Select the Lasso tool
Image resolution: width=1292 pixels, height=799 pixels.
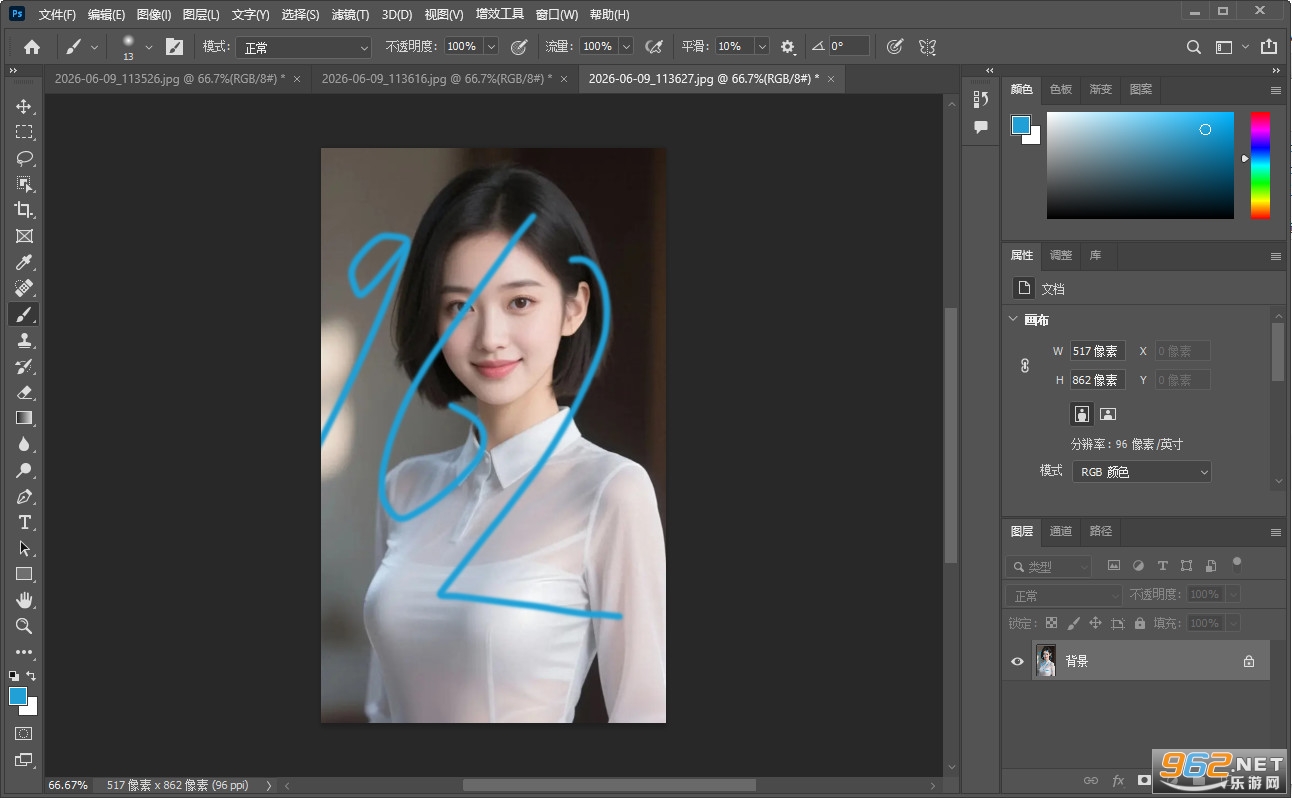pyautogui.click(x=24, y=158)
